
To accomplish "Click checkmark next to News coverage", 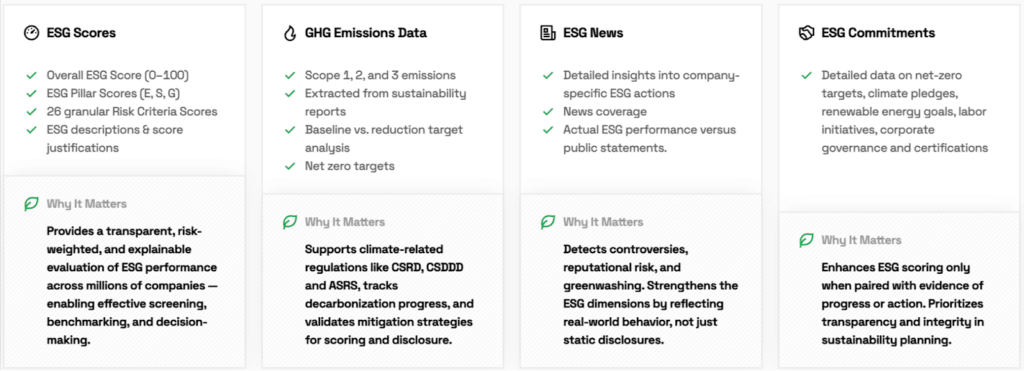I will pyautogui.click(x=548, y=112).
